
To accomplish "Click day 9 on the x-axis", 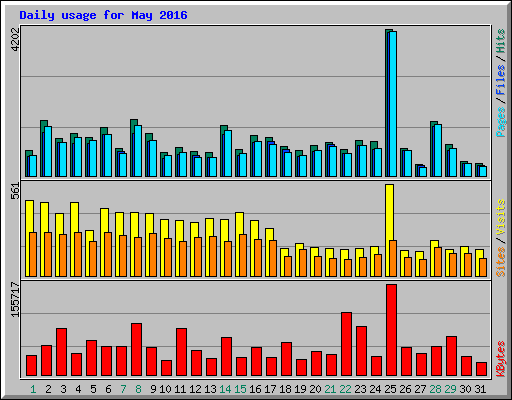I will pos(153,389).
